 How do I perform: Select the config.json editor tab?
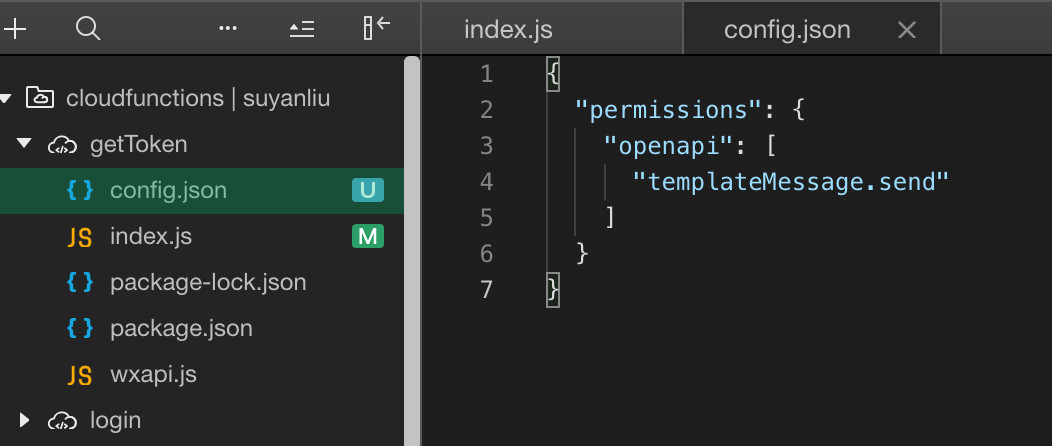point(787,30)
